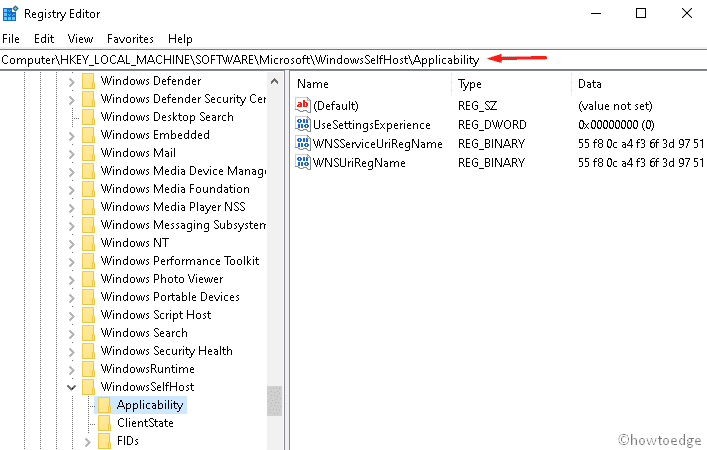The height and width of the screenshot is (450, 707).
Task: Click the ClientState folder icon
Action: tap(103, 423)
